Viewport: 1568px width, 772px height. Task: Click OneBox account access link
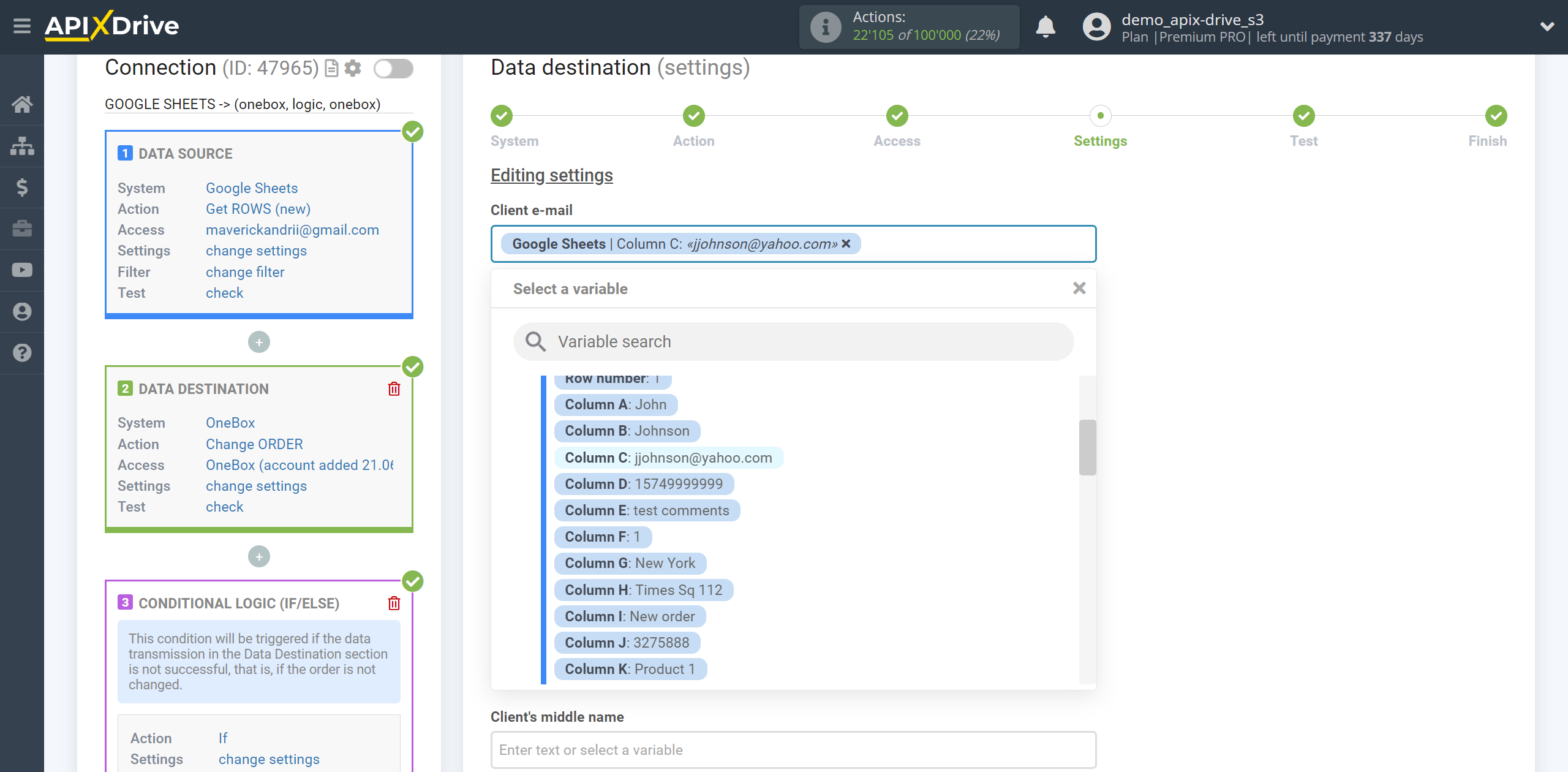pos(300,465)
